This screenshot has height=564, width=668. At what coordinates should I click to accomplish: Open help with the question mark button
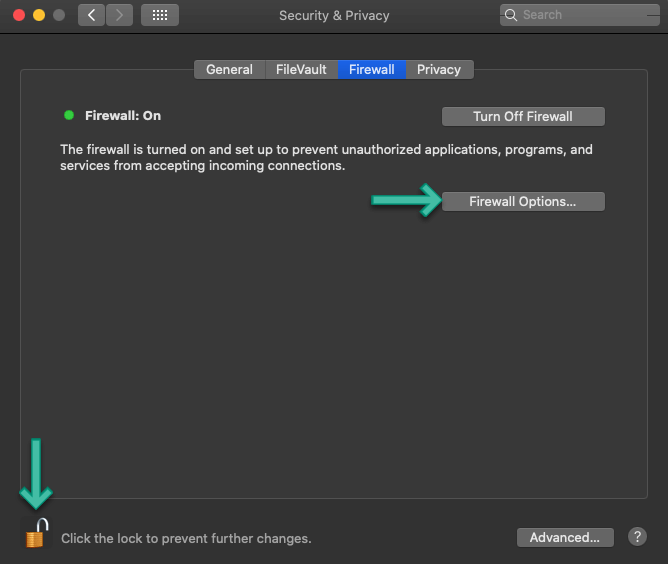click(637, 537)
